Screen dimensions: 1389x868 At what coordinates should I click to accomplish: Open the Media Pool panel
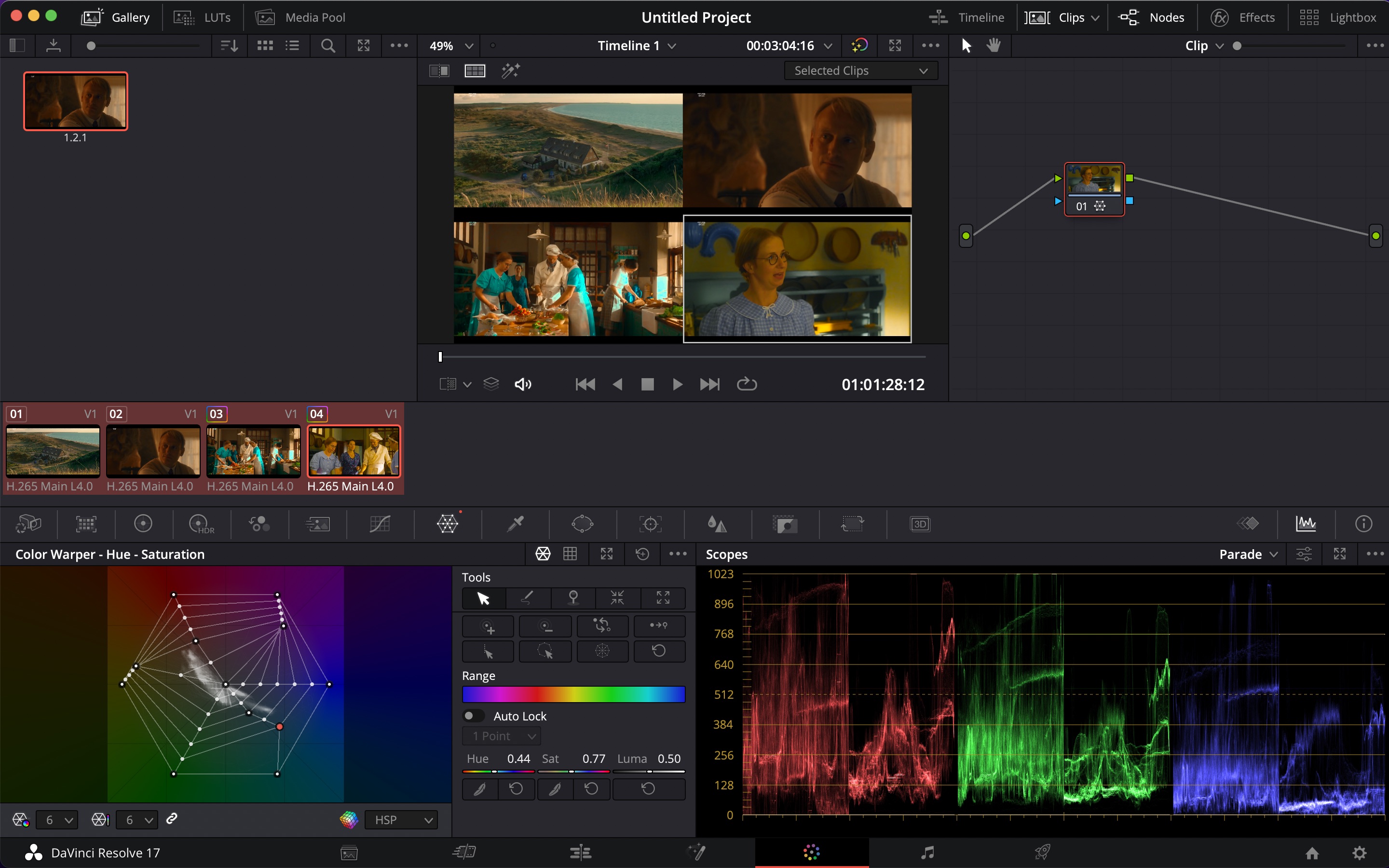coord(300,17)
